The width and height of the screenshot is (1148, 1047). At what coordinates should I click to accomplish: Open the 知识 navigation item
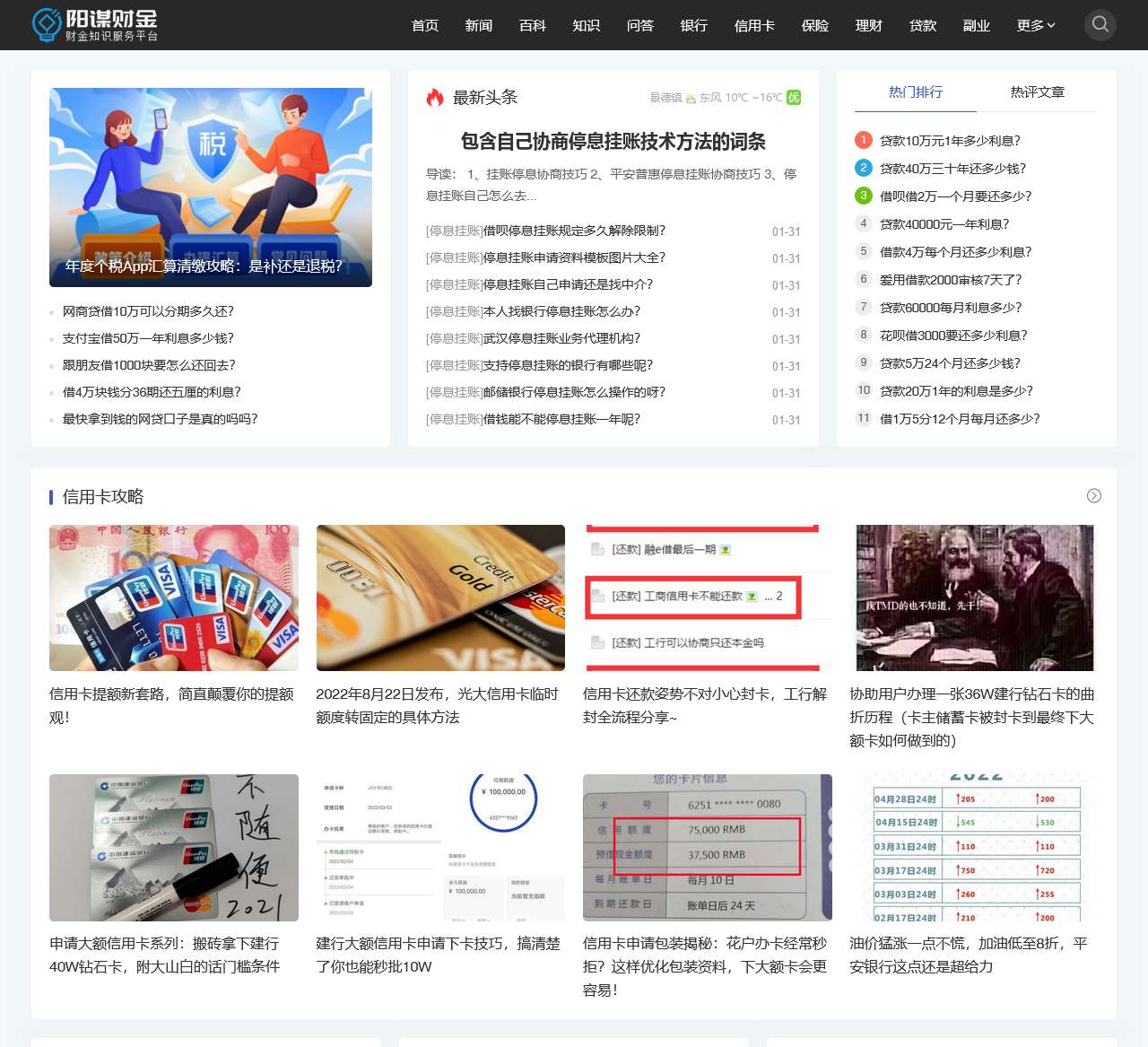[x=587, y=25]
